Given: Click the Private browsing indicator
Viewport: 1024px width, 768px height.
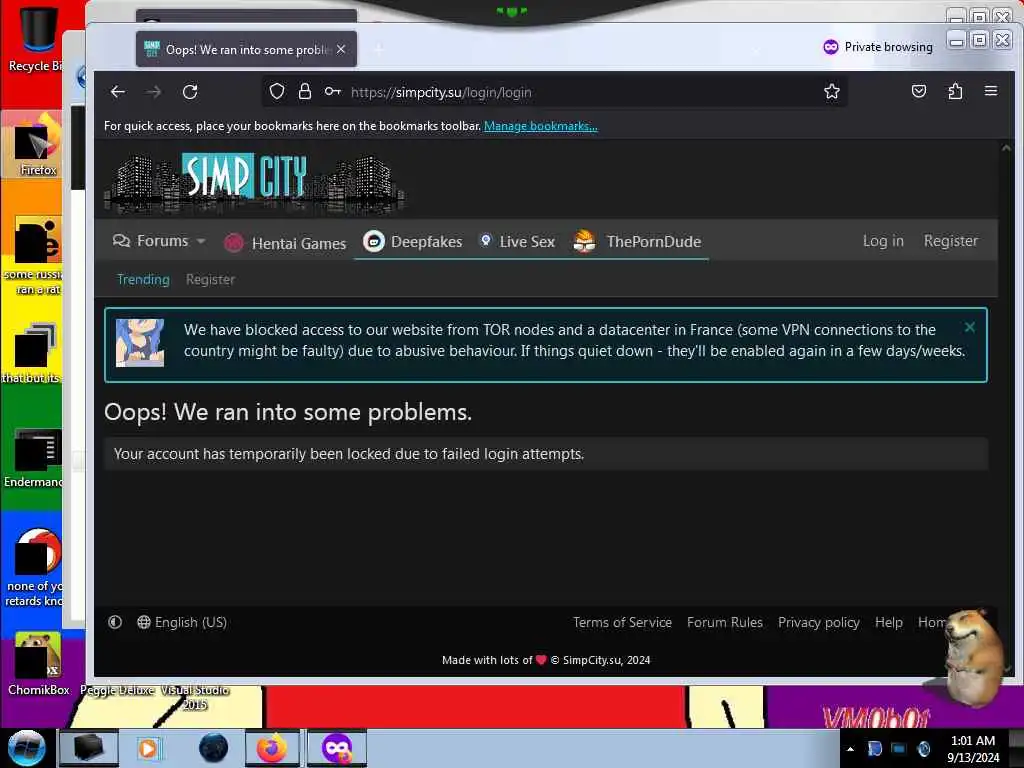Looking at the screenshot, I should point(878,47).
